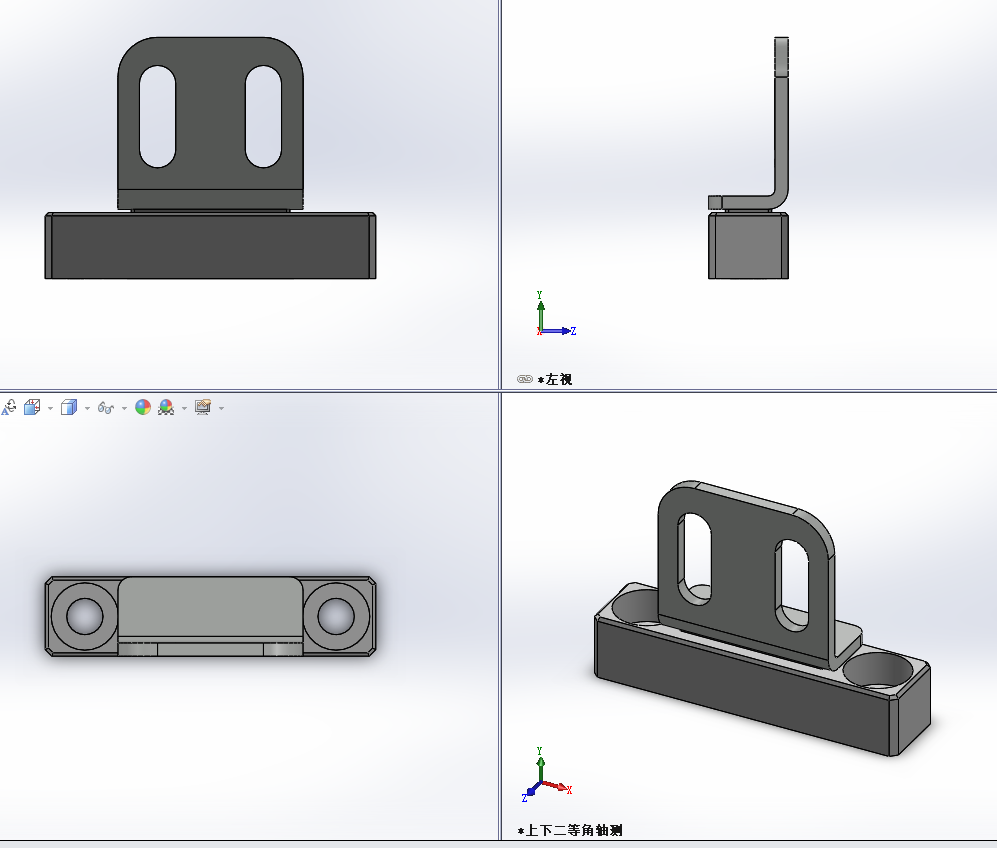
Task: Expand the Display Style dropdown arrow
Action: click(87, 408)
